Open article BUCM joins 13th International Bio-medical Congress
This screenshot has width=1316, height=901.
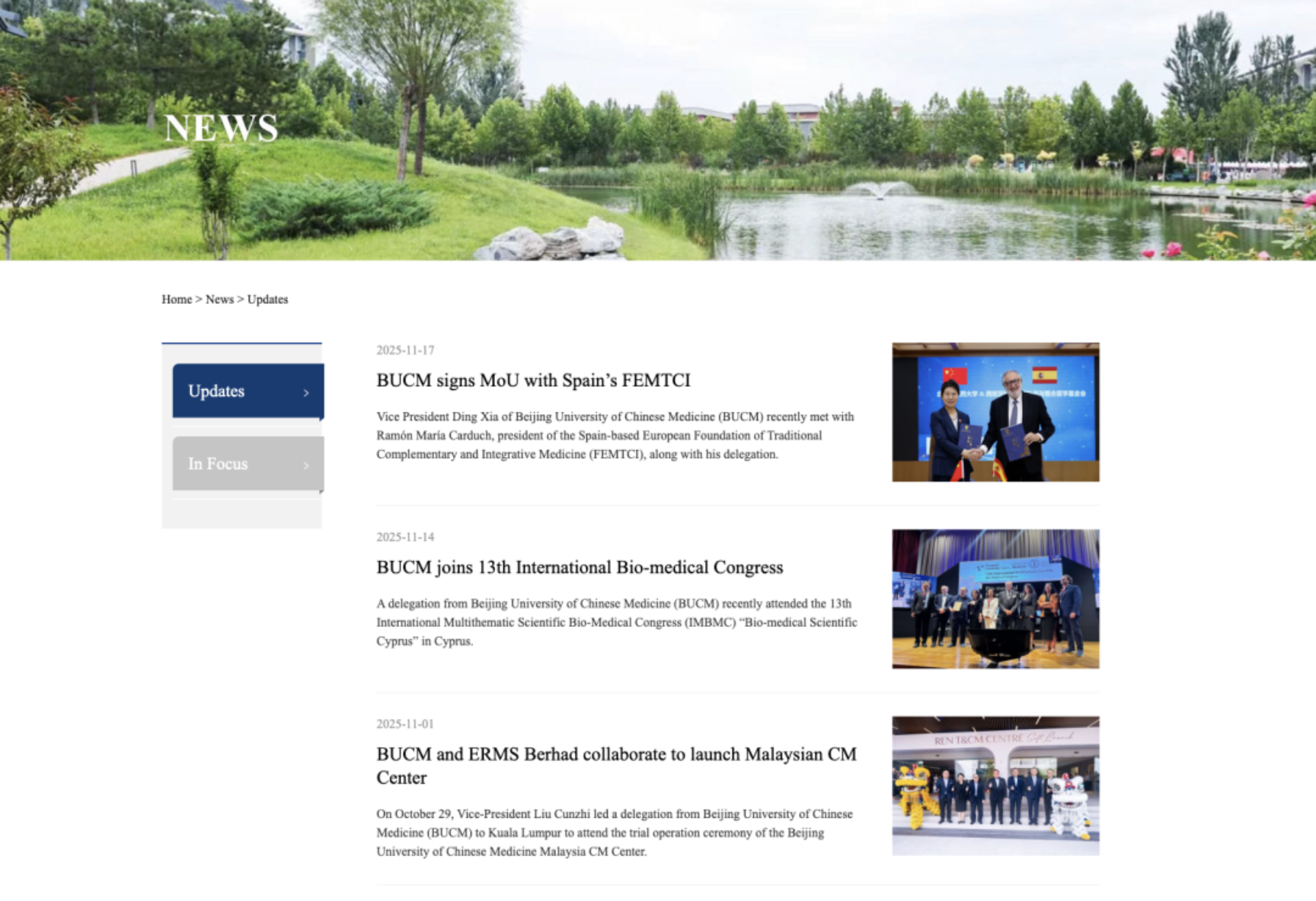pyautogui.click(x=580, y=567)
